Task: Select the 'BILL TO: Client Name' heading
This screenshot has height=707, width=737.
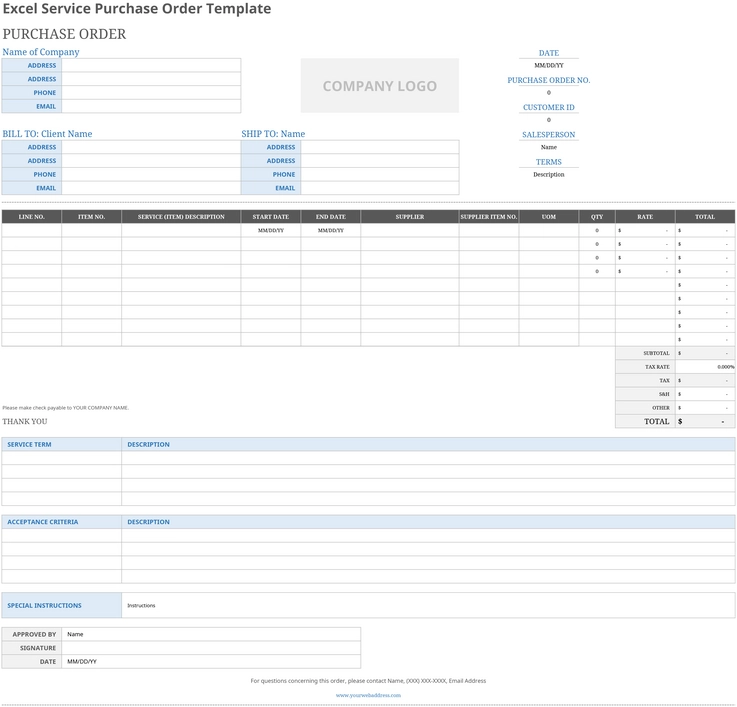Action: (47, 134)
